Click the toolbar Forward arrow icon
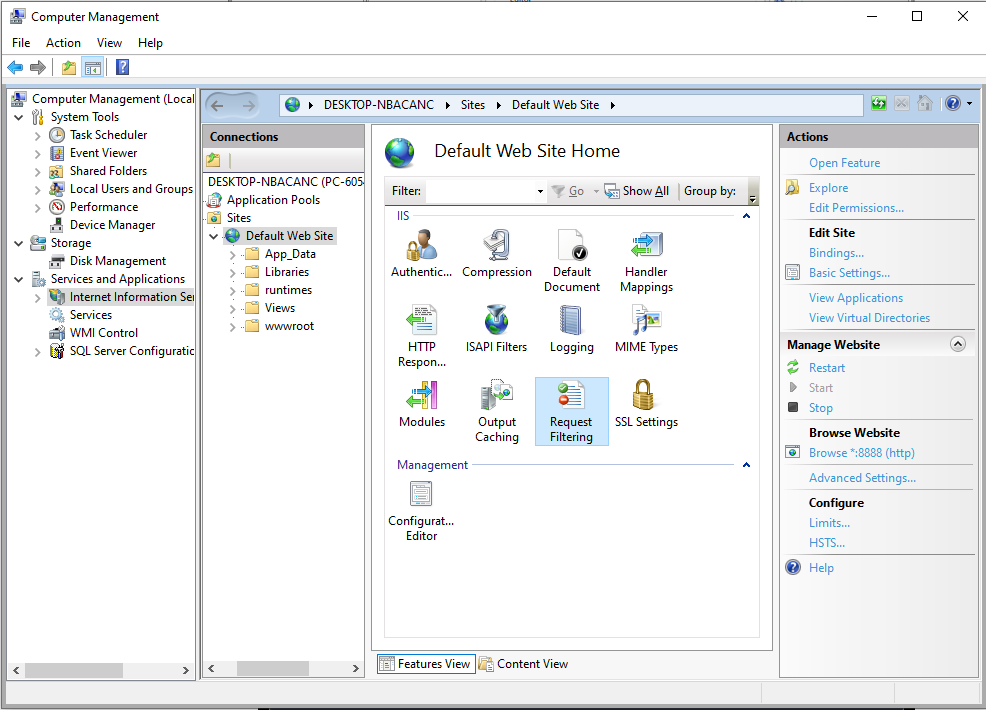This screenshot has width=986, height=710. (x=38, y=67)
